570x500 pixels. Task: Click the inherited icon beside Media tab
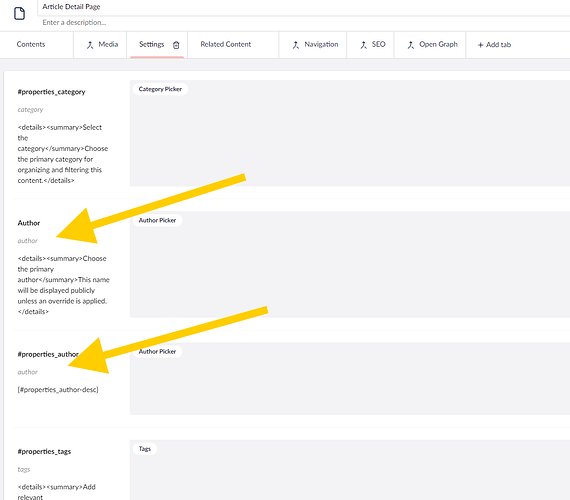(90, 45)
